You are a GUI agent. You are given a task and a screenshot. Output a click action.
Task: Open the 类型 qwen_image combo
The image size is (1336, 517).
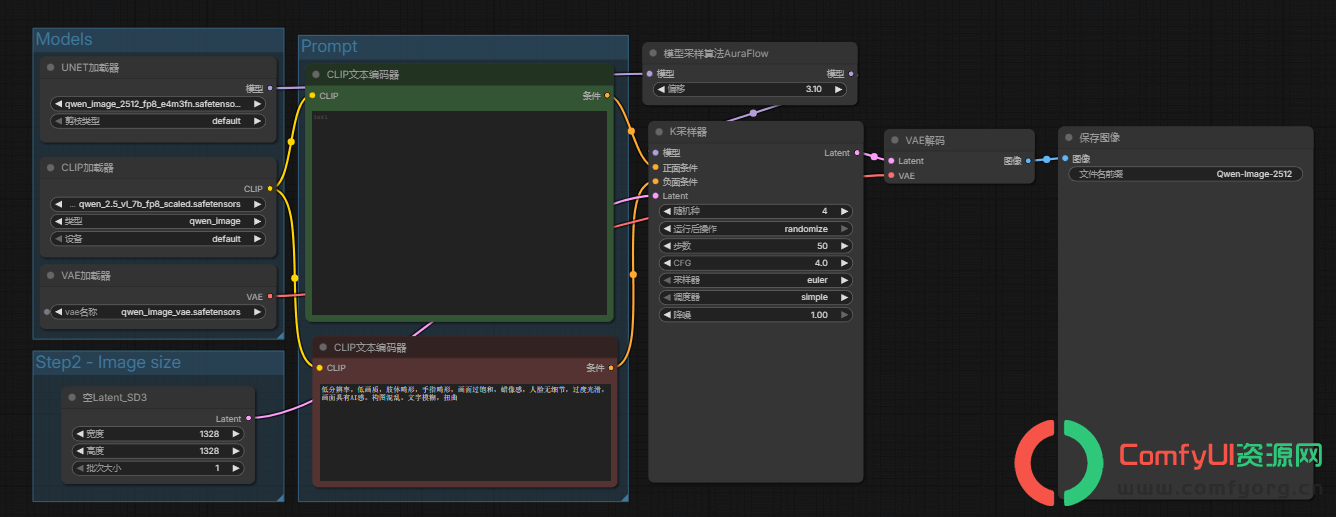tap(158, 221)
